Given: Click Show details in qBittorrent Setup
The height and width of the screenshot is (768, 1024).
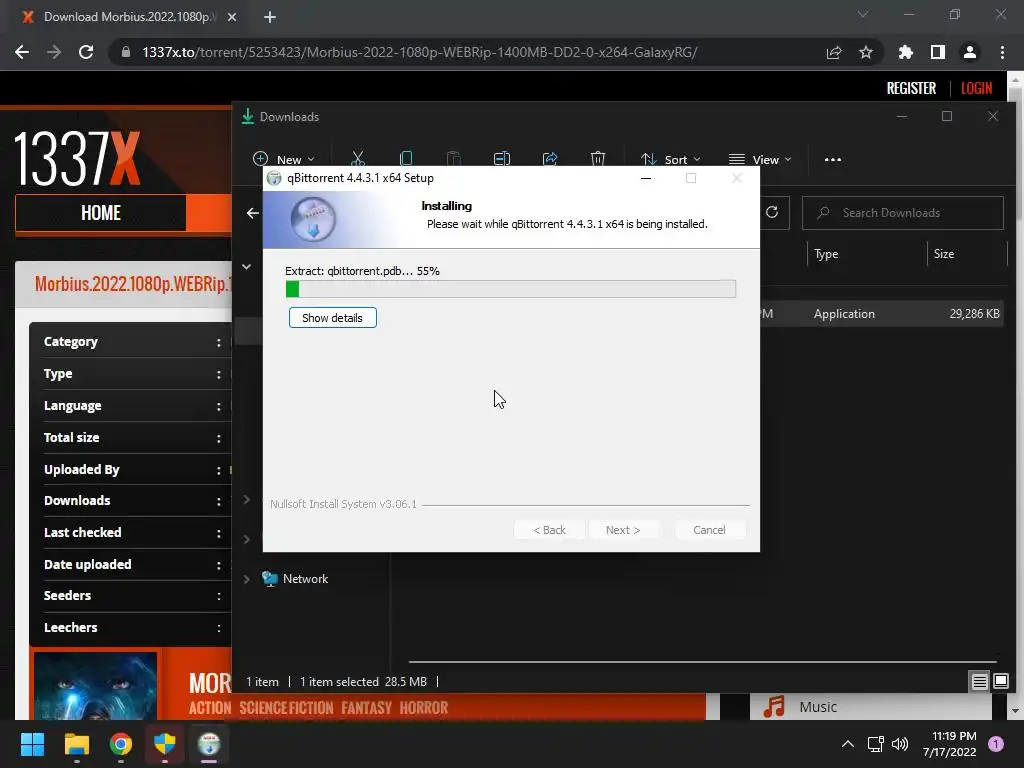Looking at the screenshot, I should [332, 318].
